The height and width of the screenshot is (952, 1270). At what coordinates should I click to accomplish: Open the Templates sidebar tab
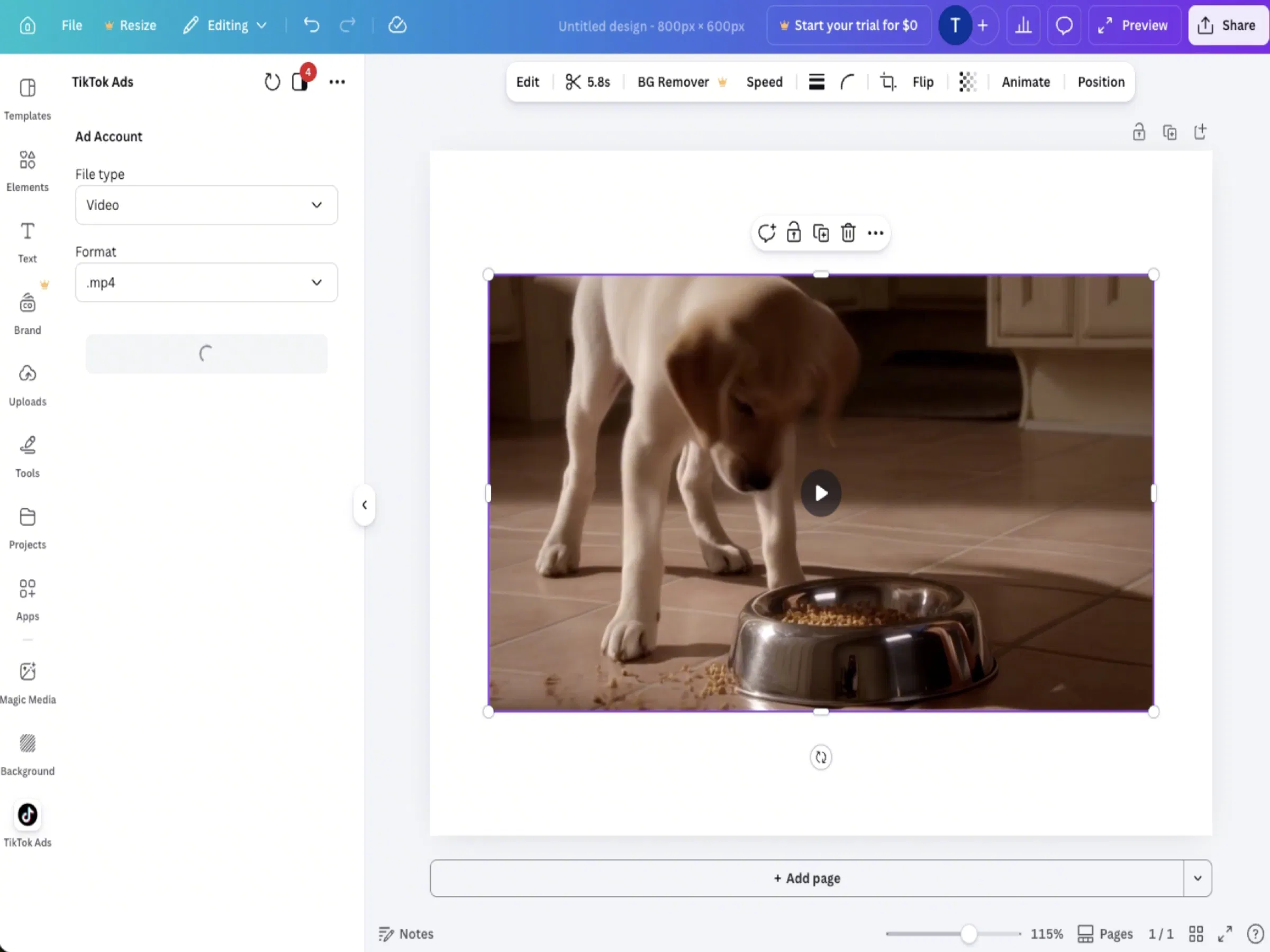pos(28,99)
